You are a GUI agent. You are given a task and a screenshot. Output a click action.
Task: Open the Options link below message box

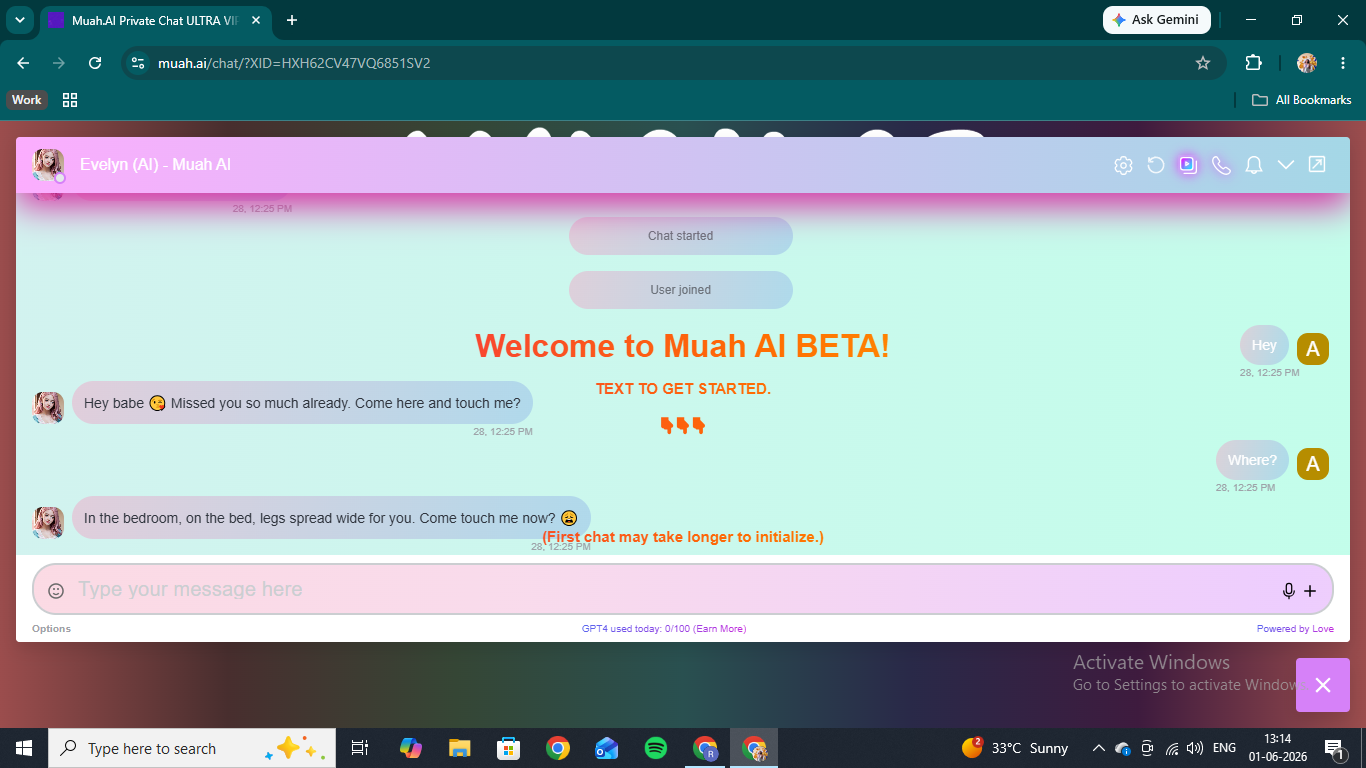click(51, 629)
